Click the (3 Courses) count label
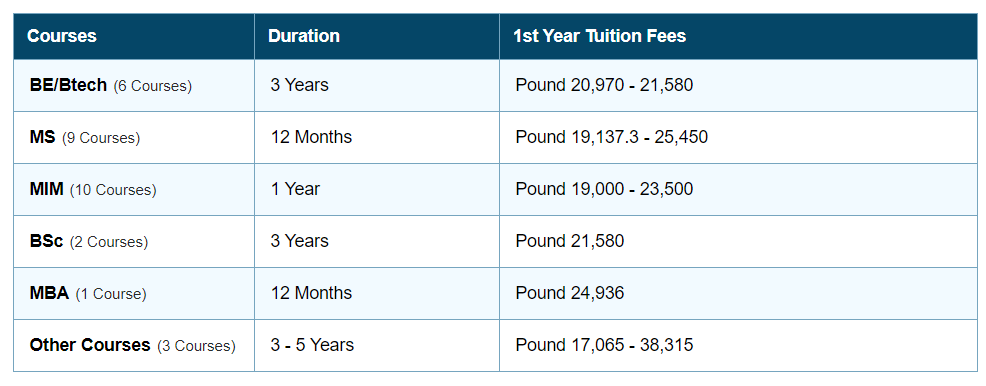 [196, 346]
